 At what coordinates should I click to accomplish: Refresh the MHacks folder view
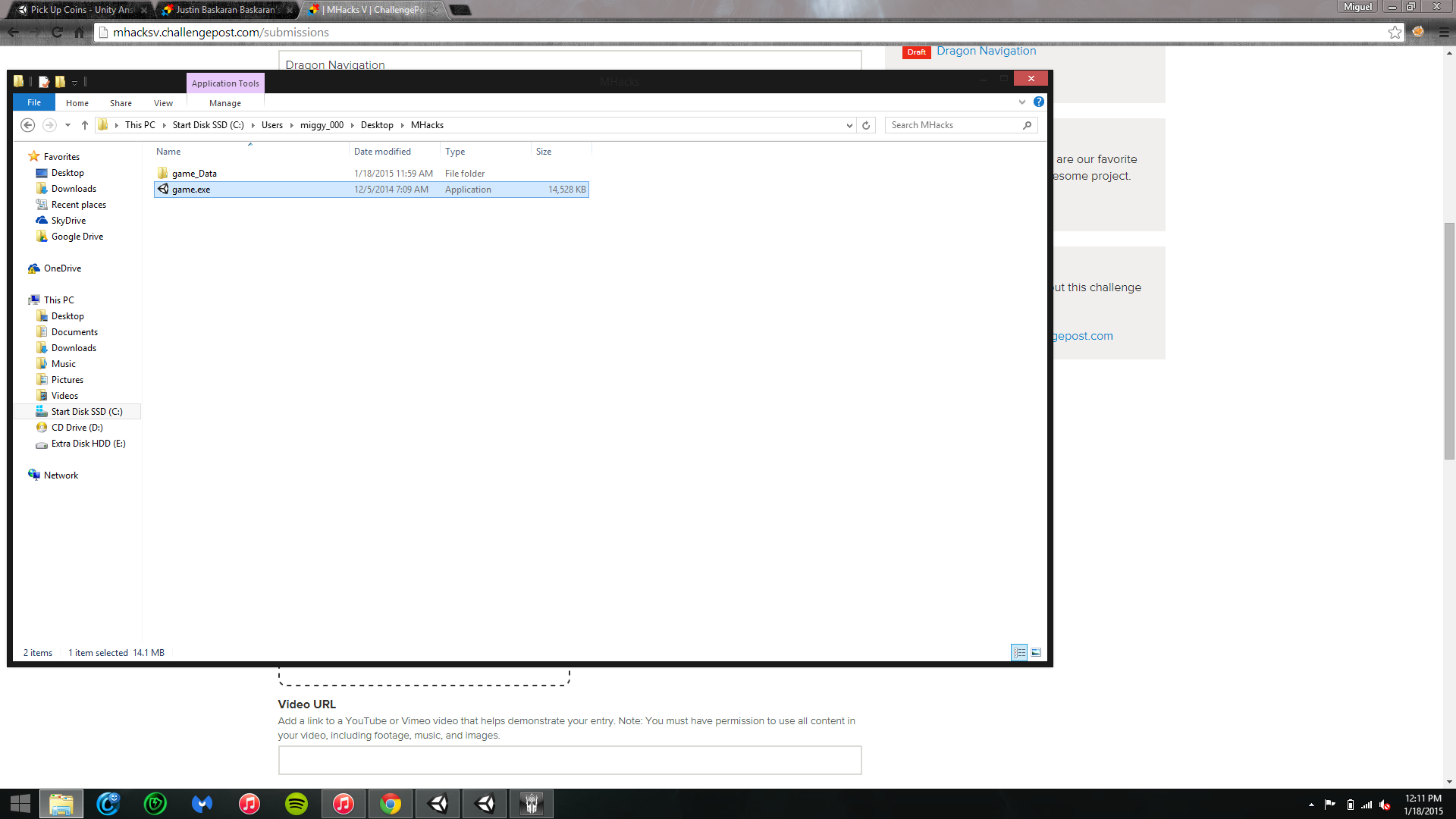(x=866, y=125)
